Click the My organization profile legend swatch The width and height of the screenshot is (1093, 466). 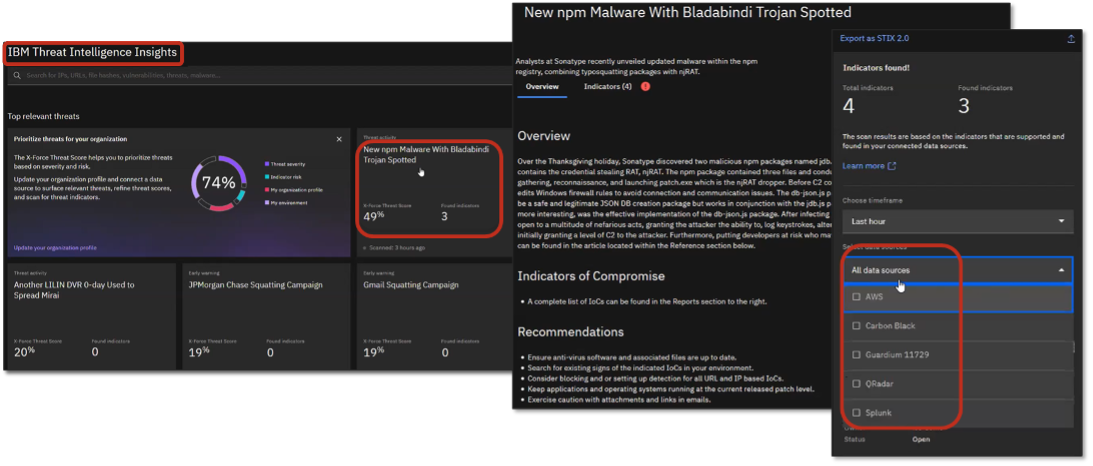(267, 189)
